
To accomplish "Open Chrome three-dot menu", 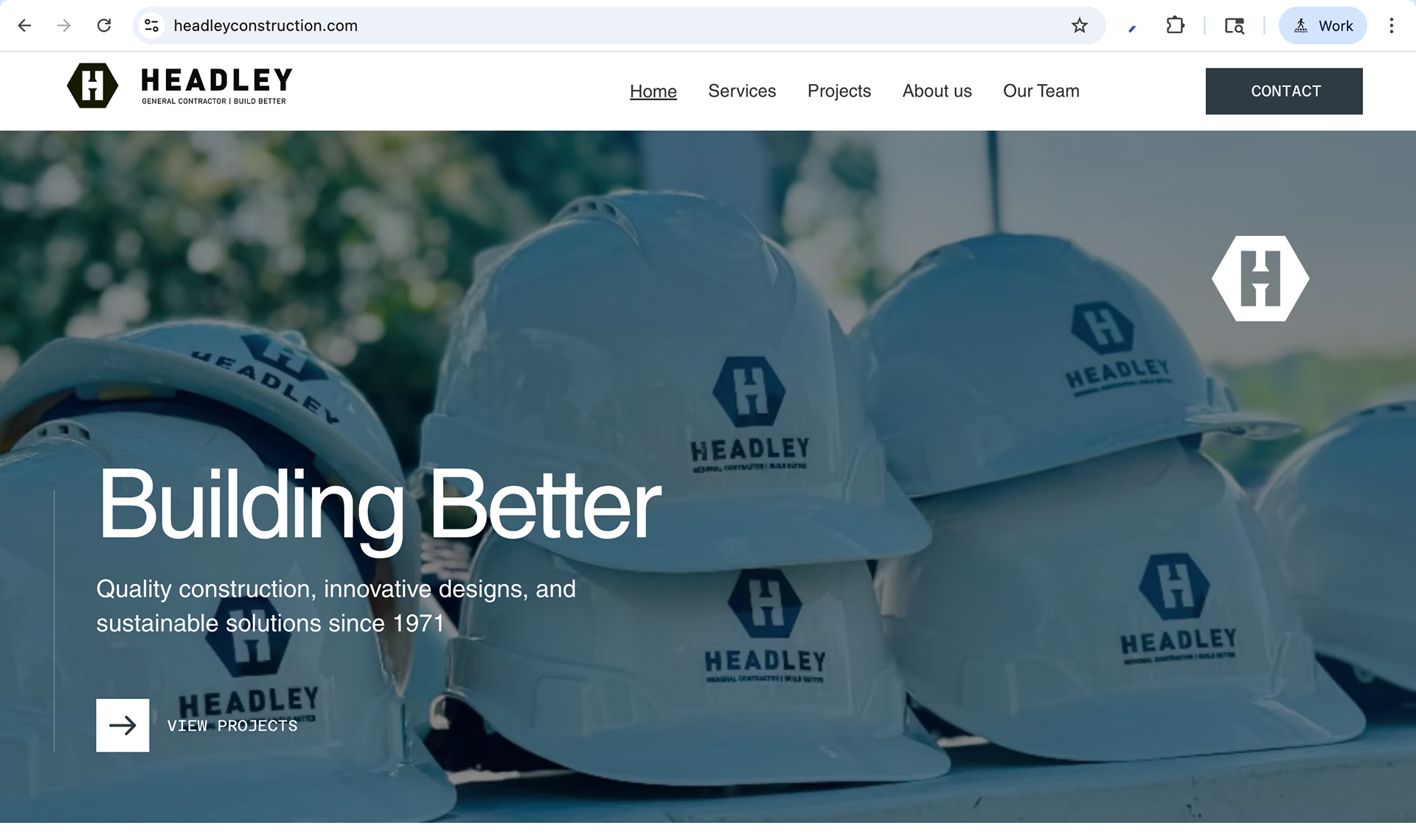I will (x=1391, y=26).
